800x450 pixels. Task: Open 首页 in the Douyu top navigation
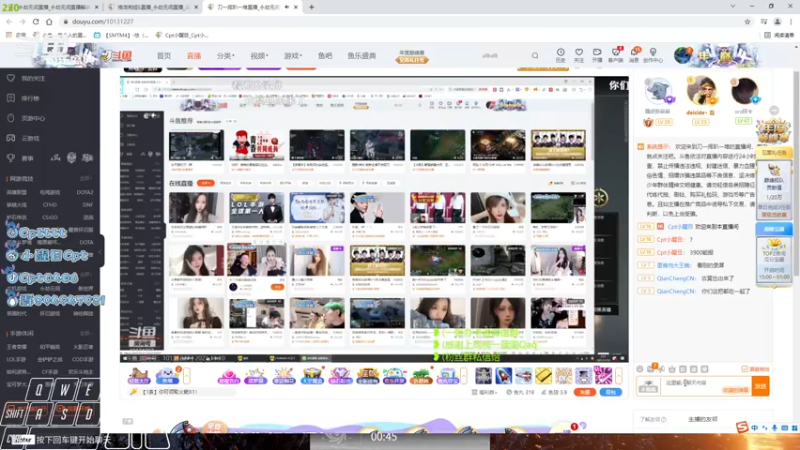(x=164, y=56)
